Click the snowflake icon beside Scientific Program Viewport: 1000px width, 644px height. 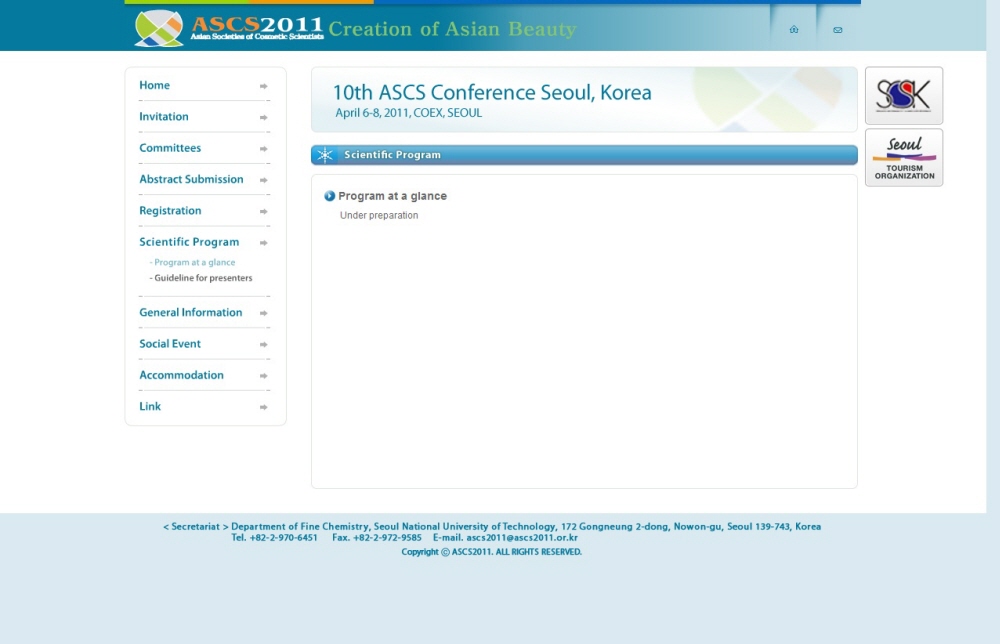pyautogui.click(x=325, y=155)
